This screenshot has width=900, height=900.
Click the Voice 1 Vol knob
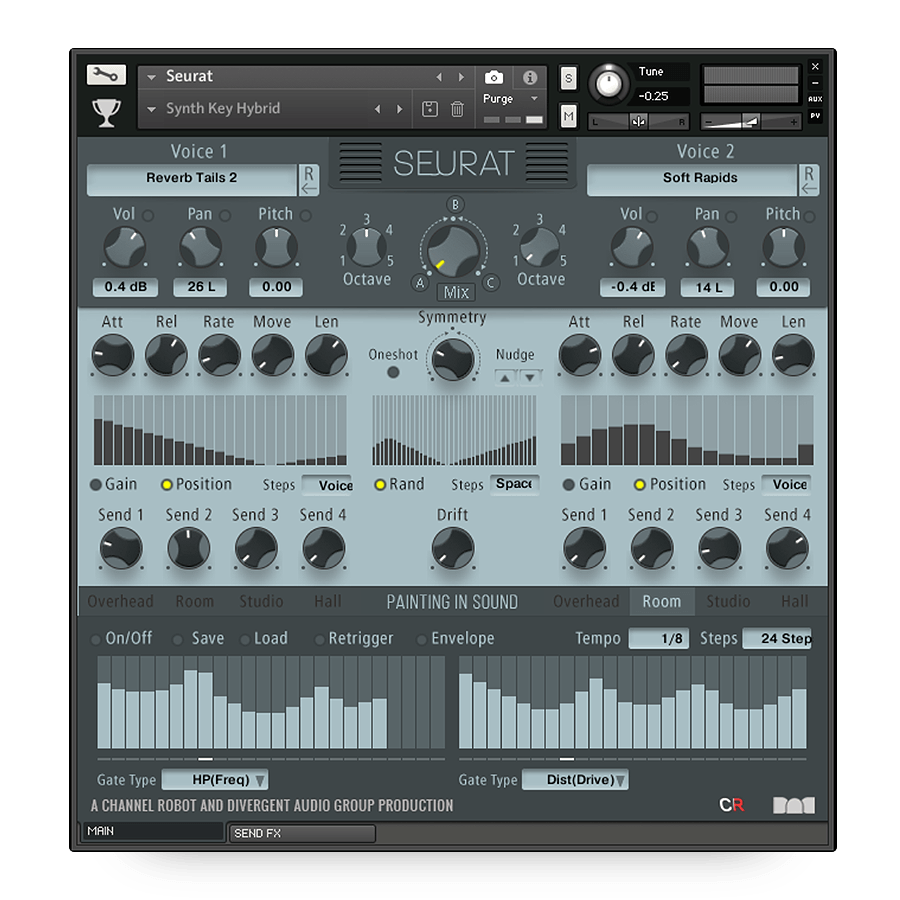124,247
